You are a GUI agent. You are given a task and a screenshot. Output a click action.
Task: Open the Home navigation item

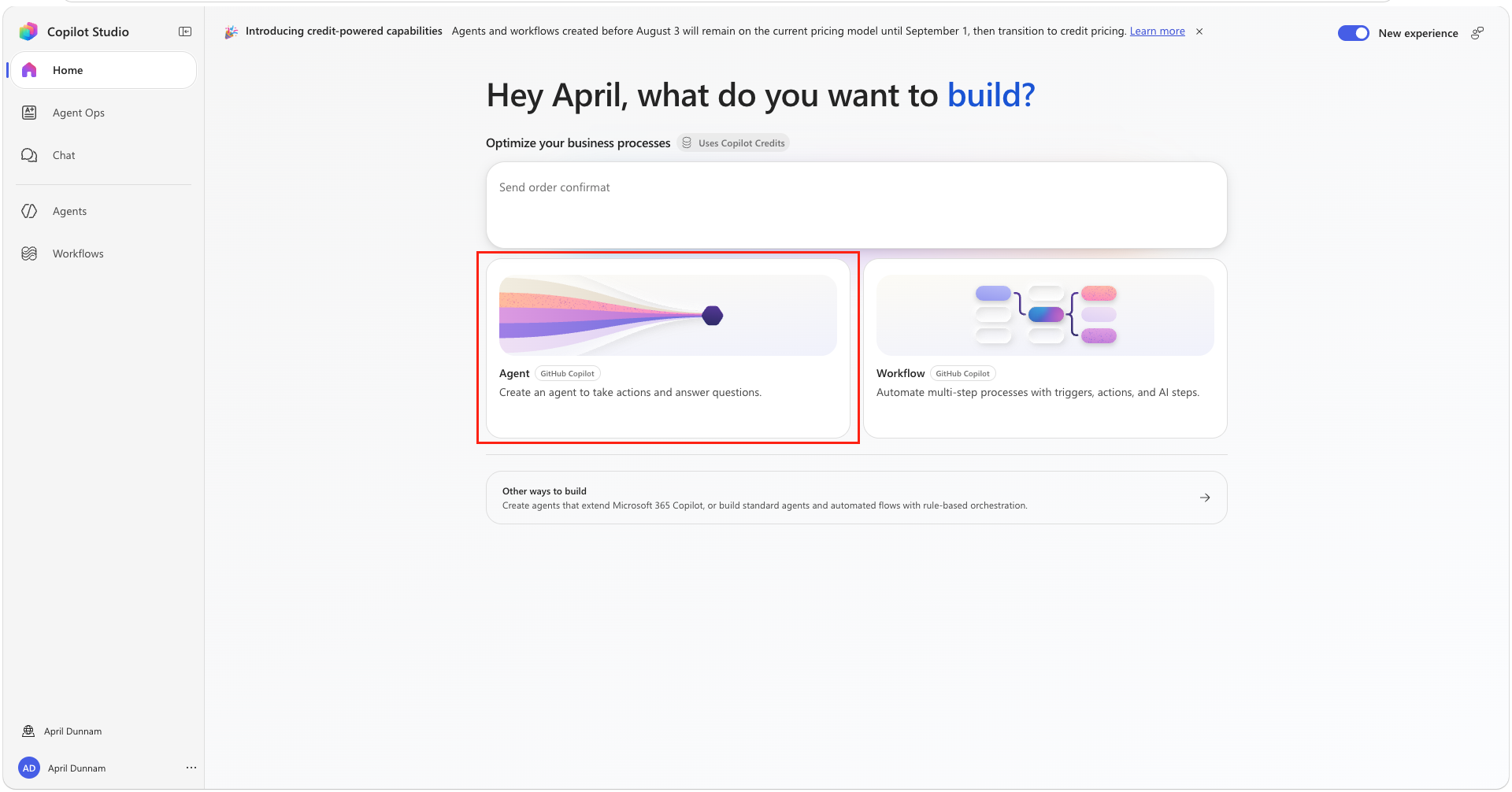coord(103,70)
